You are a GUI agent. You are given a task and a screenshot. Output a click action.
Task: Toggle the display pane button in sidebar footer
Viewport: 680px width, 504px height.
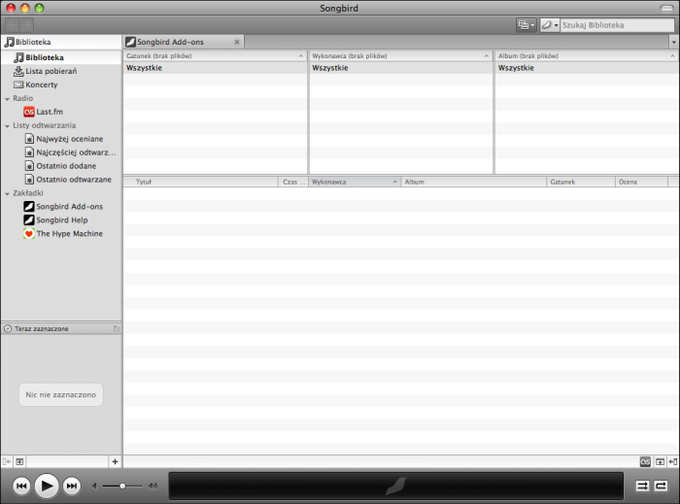click(20, 461)
